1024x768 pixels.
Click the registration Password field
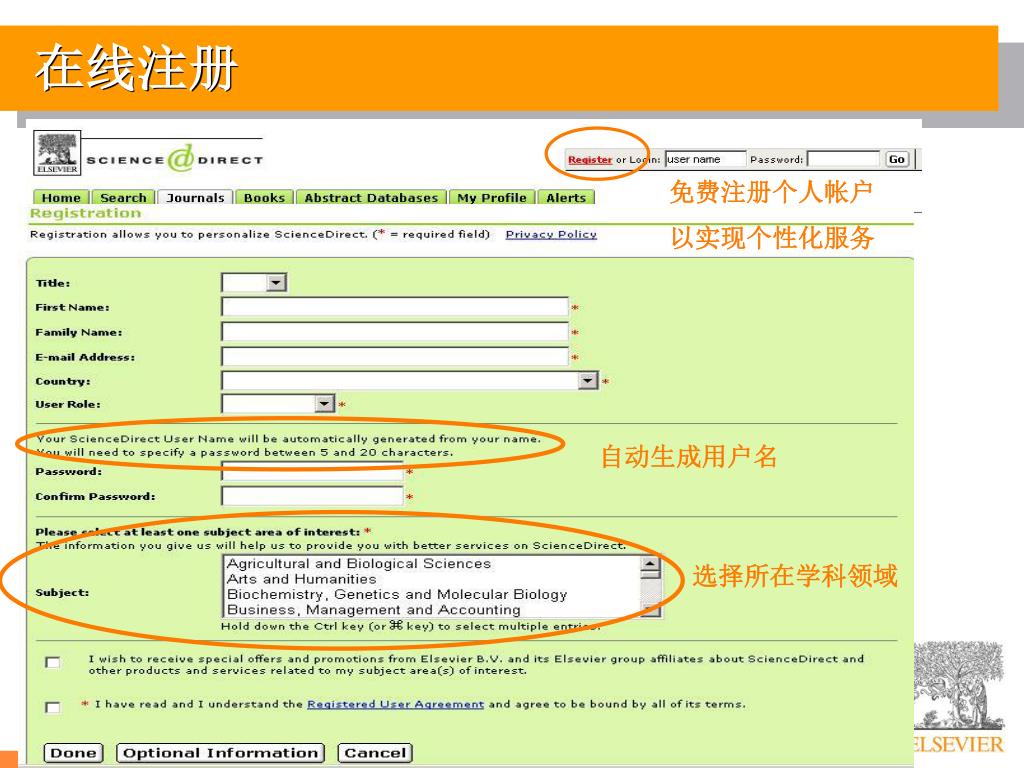(312, 472)
